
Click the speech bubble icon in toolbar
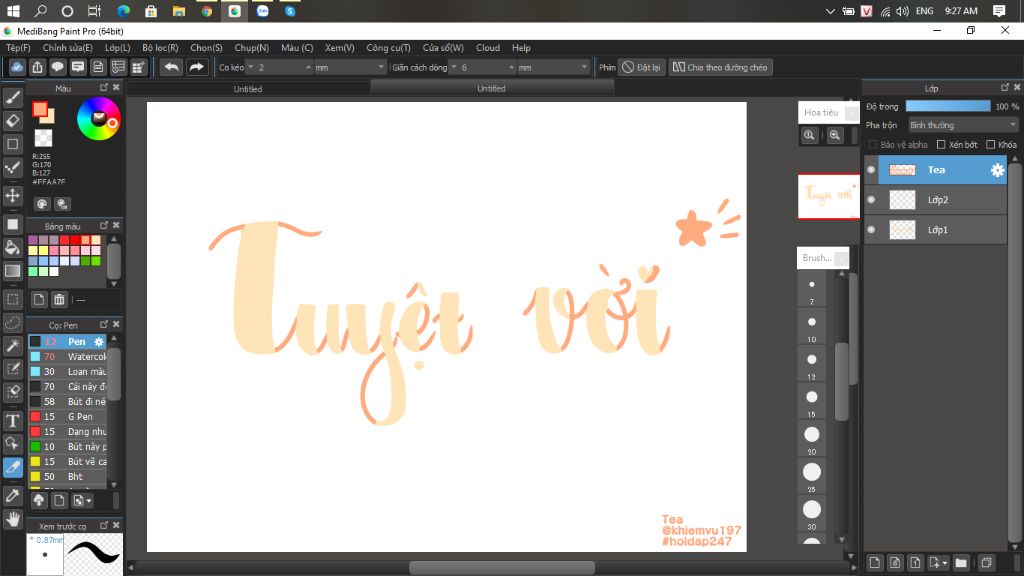[57, 67]
